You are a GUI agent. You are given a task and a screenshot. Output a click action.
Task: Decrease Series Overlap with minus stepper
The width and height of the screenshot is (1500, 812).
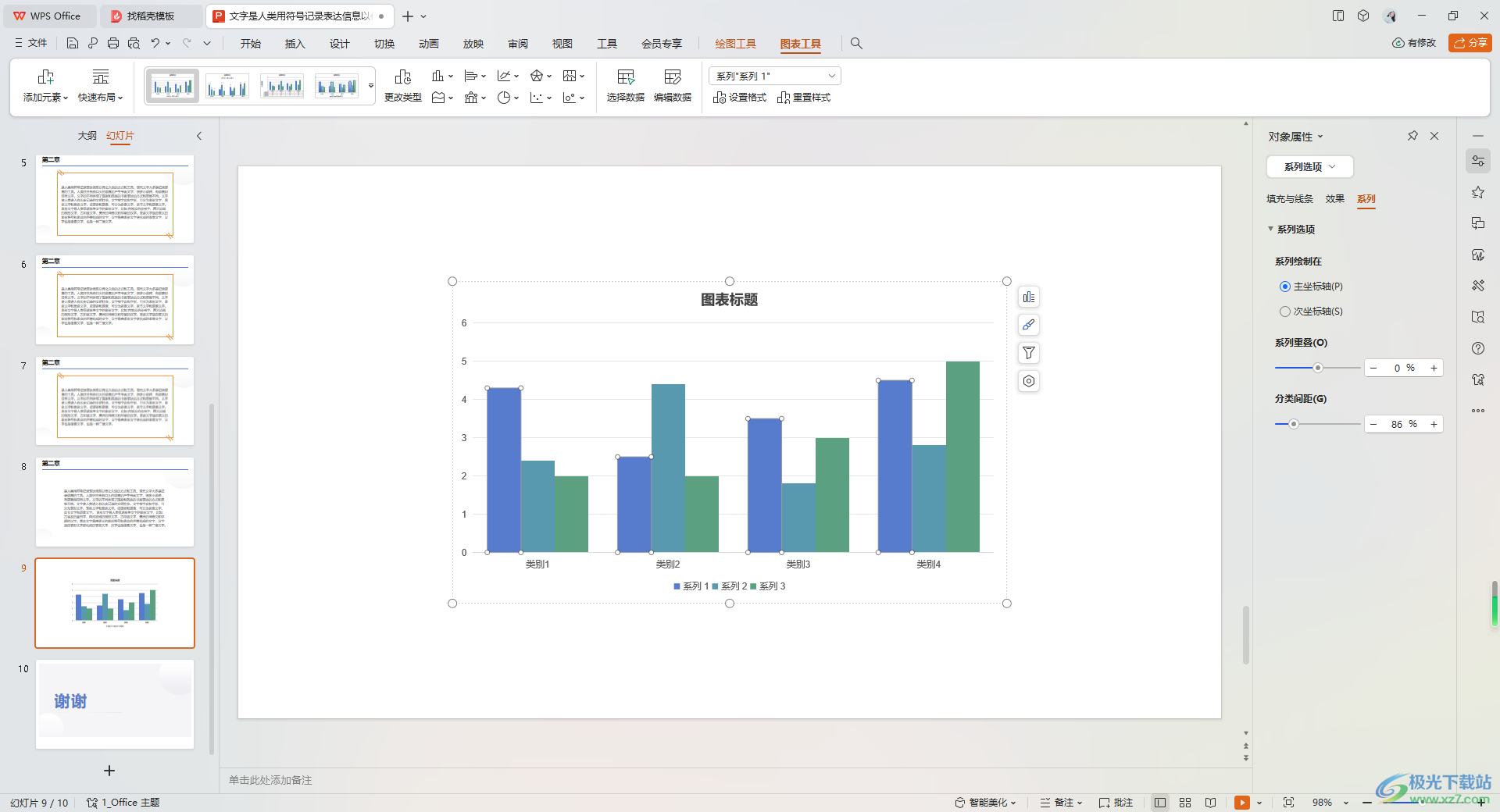point(1373,368)
